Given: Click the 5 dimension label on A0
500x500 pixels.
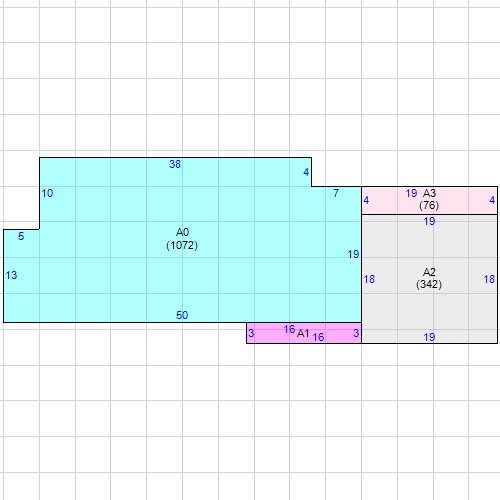Looking at the screenshot, I should 21,236.
